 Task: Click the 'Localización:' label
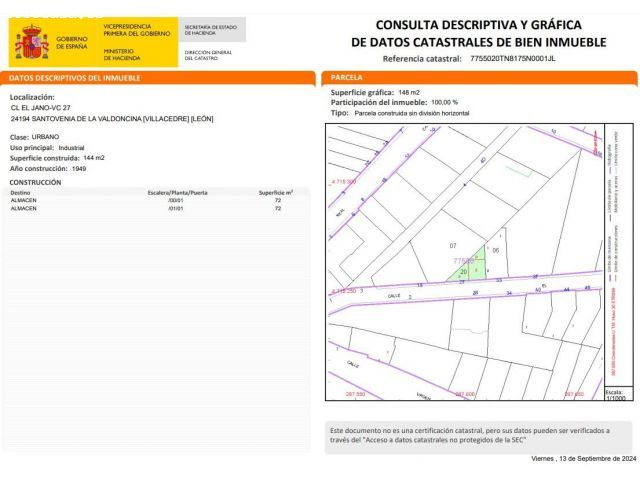pyautogui.click(x=32, y=97)
